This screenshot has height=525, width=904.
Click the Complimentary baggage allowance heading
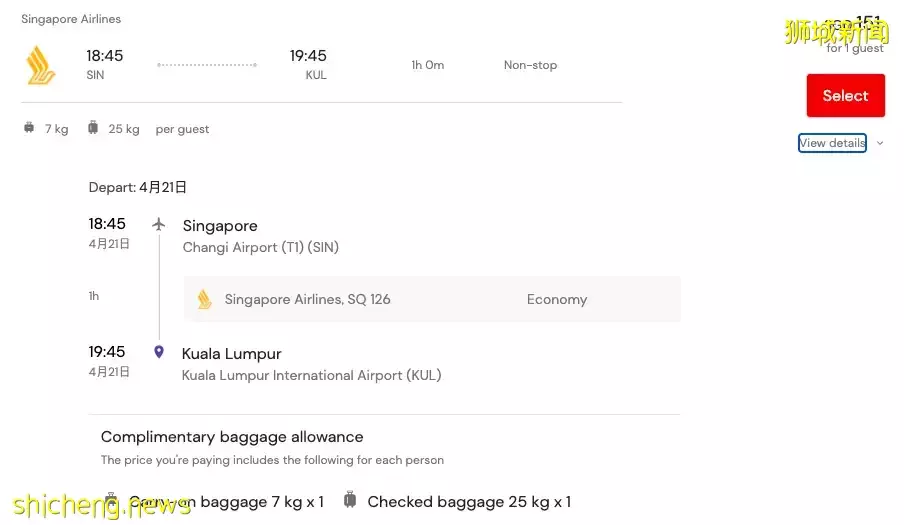coord(232,437)
